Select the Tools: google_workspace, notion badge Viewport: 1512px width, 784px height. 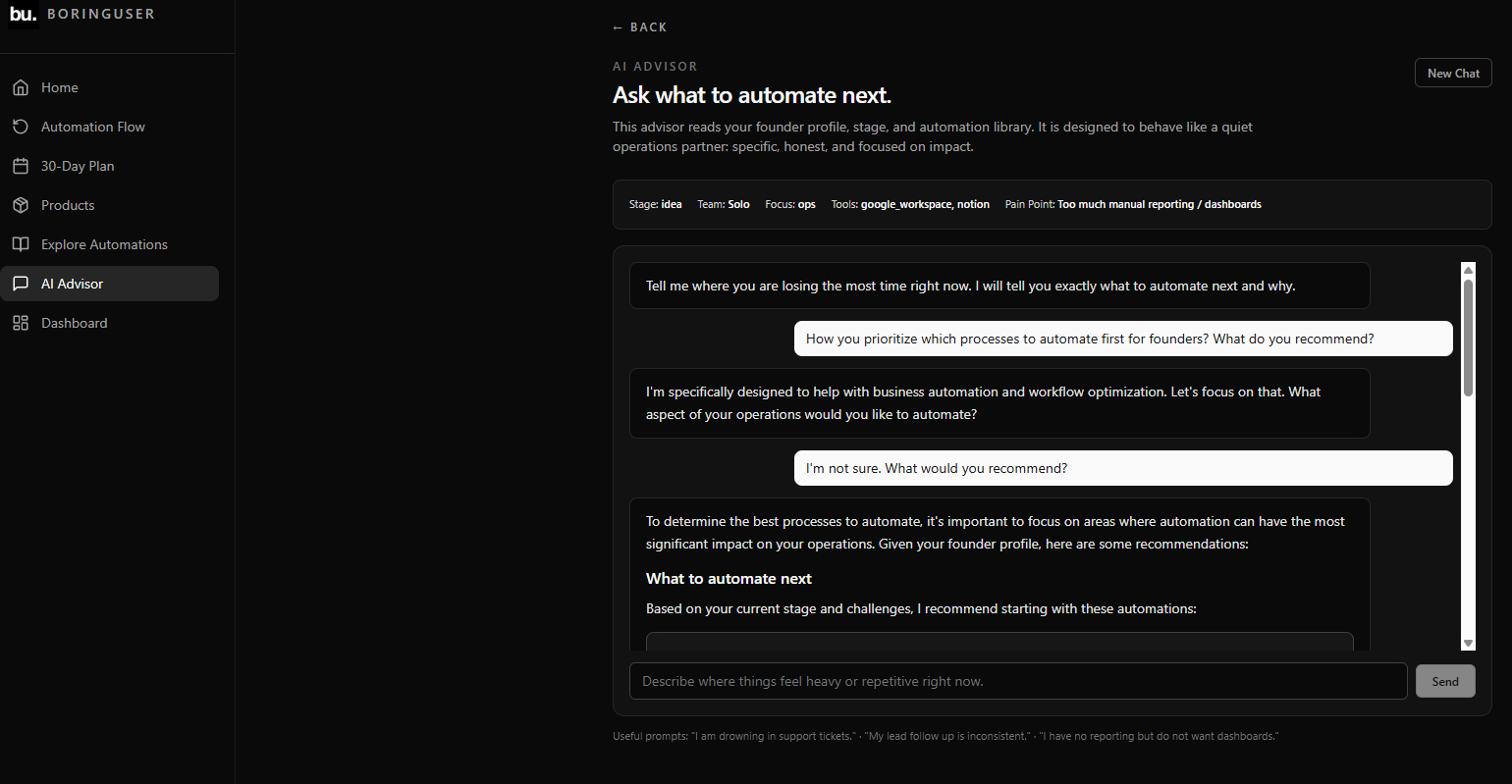coord(909,204)
